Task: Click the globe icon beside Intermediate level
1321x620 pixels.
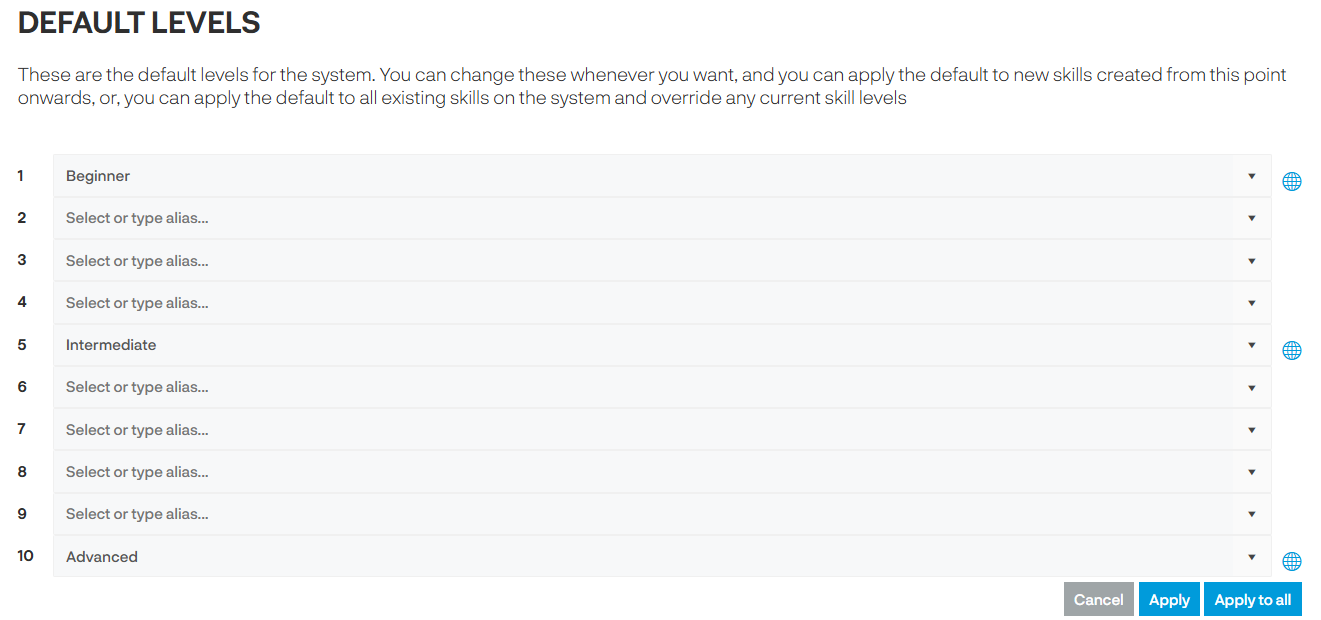Action: (1292, 351)
